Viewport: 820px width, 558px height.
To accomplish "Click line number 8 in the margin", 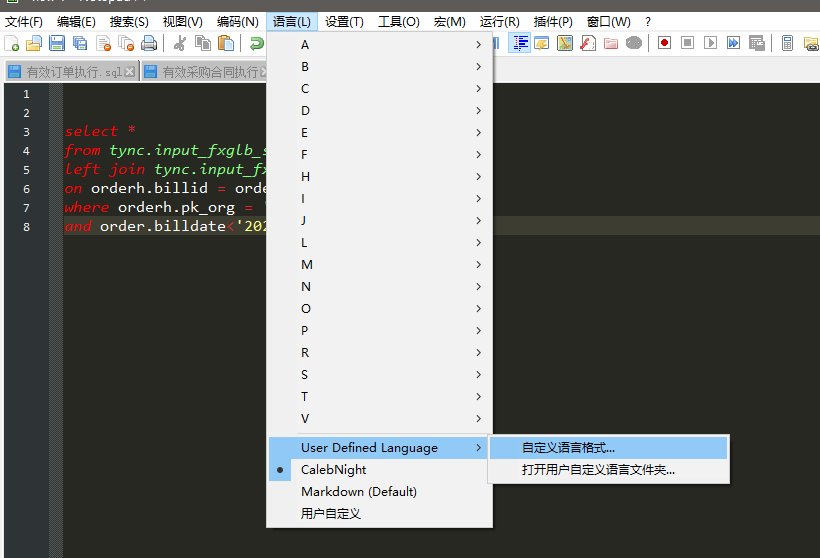I will point(26,227).
